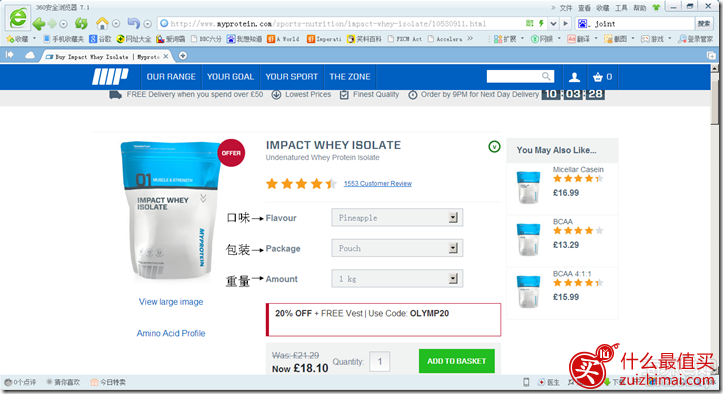Click the browser URL address field
Screen dimensions: 723x394
coord(341,24)
